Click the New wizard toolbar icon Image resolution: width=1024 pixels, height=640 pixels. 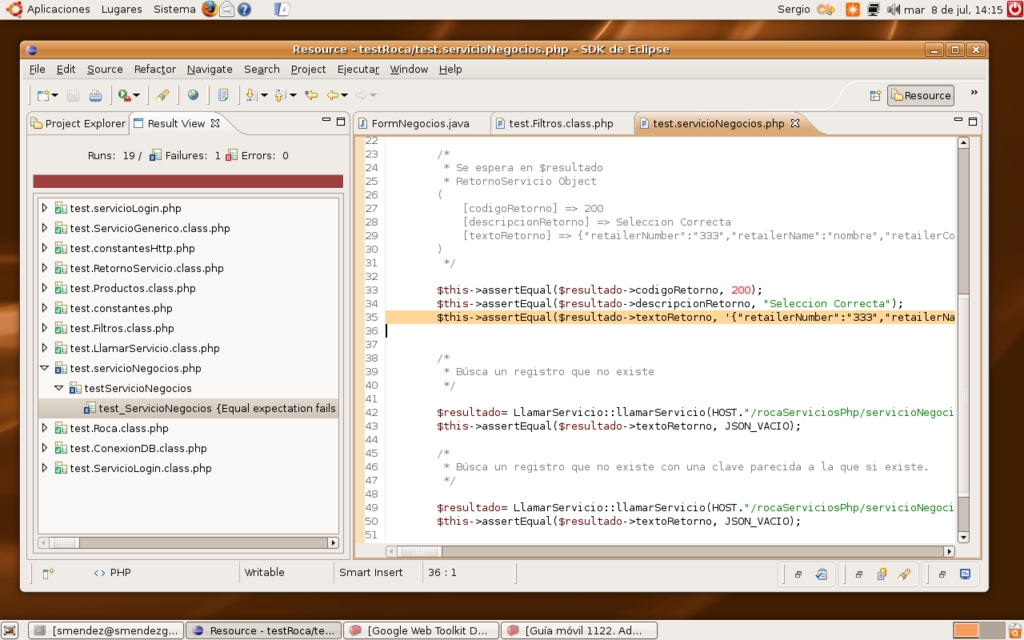click(43, 95)
